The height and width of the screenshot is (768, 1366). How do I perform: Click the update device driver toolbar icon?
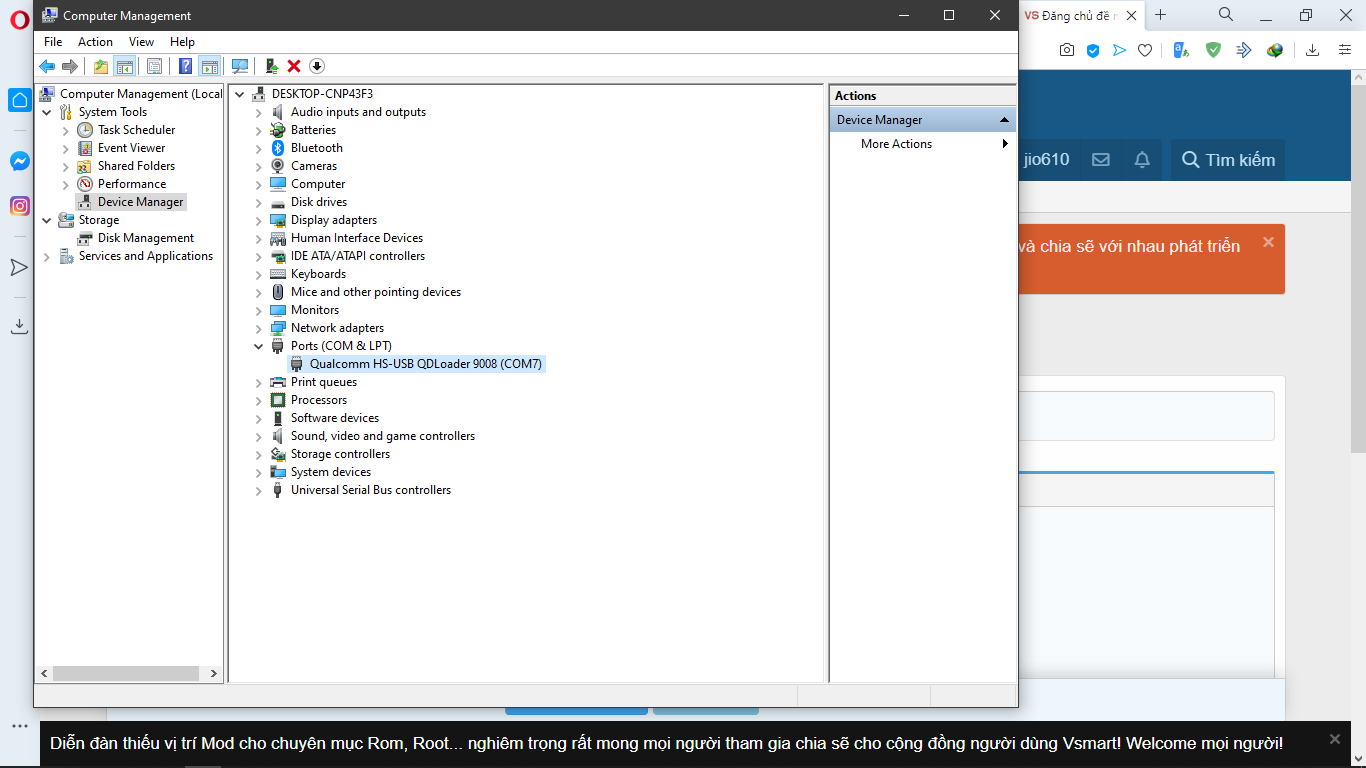[271, 66]
